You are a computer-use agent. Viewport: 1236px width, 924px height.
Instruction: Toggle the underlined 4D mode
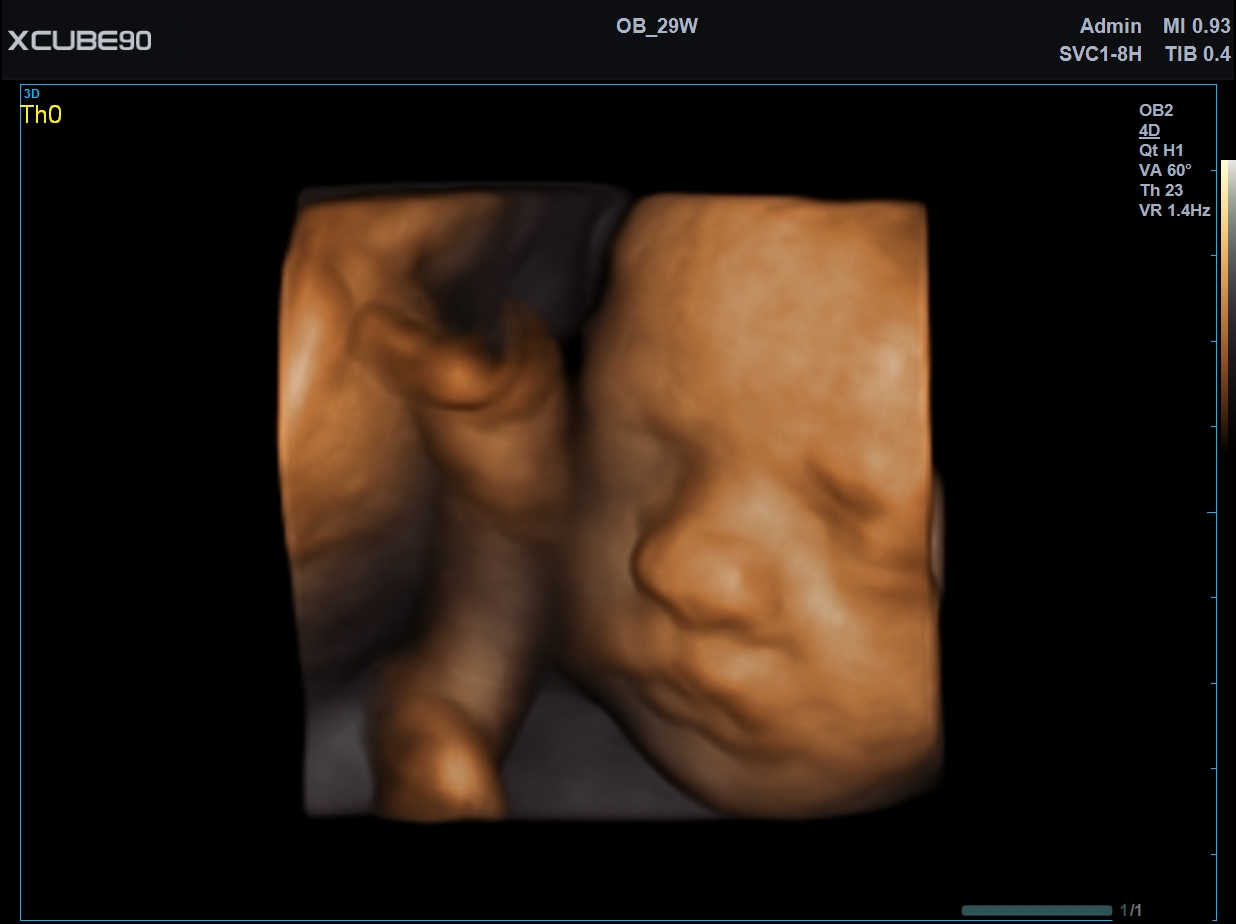tap(1149, 130)
